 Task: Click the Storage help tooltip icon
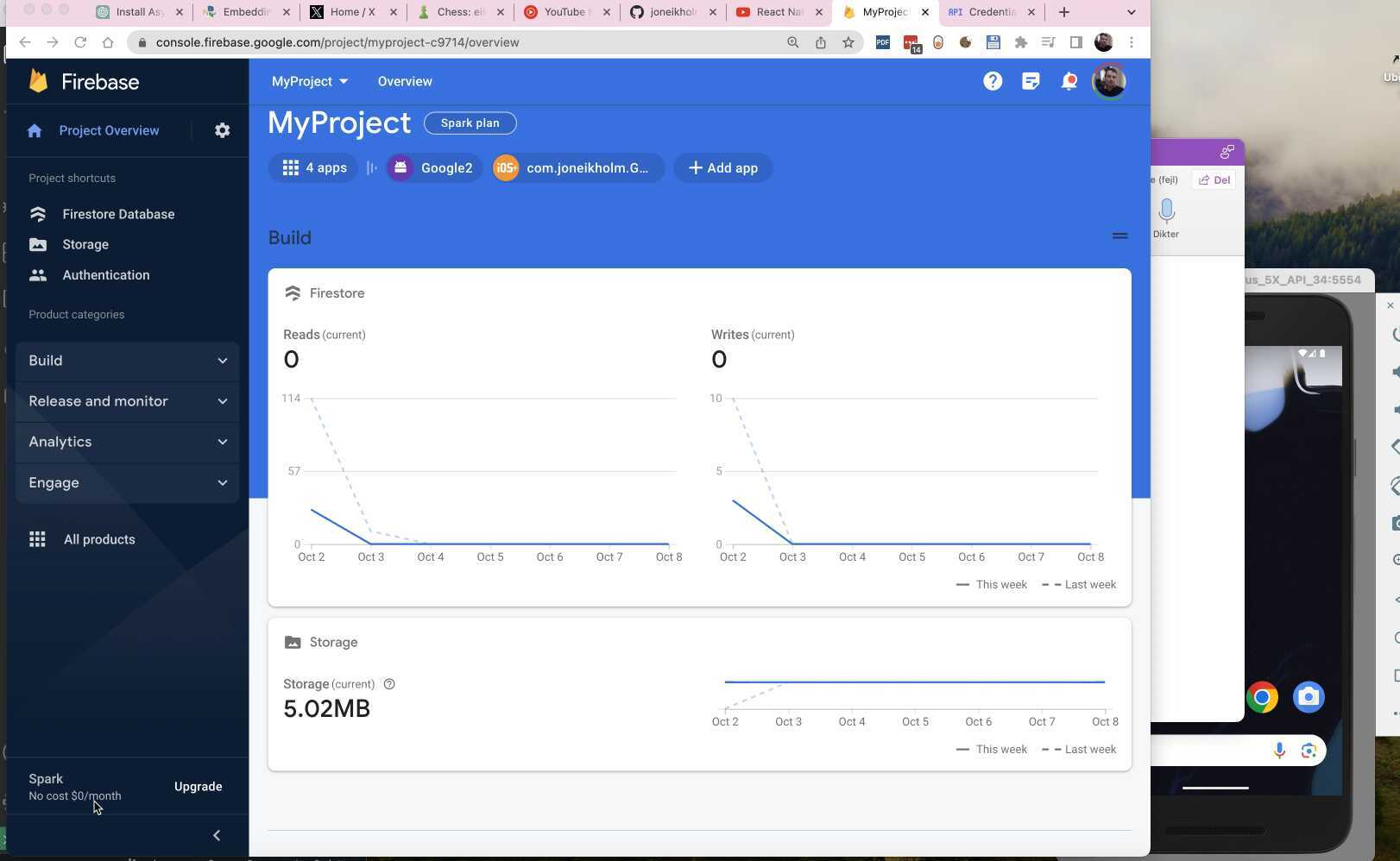pos(389,683)
